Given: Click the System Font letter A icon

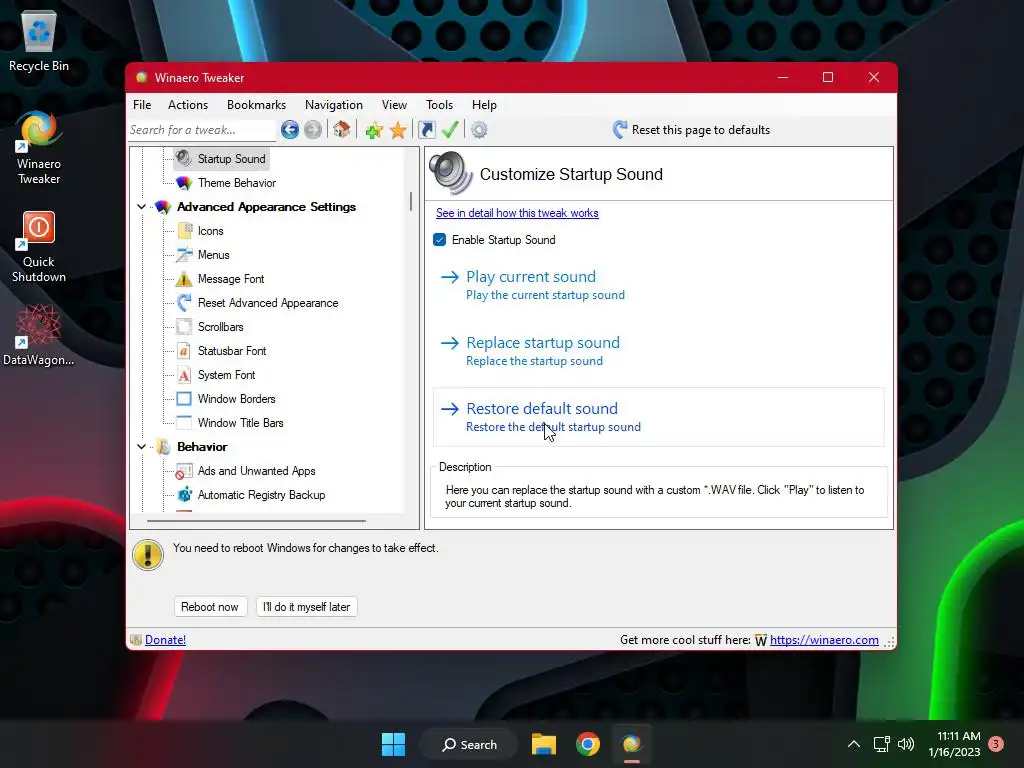Looking at the screenshot, I should tap(184, 375).
